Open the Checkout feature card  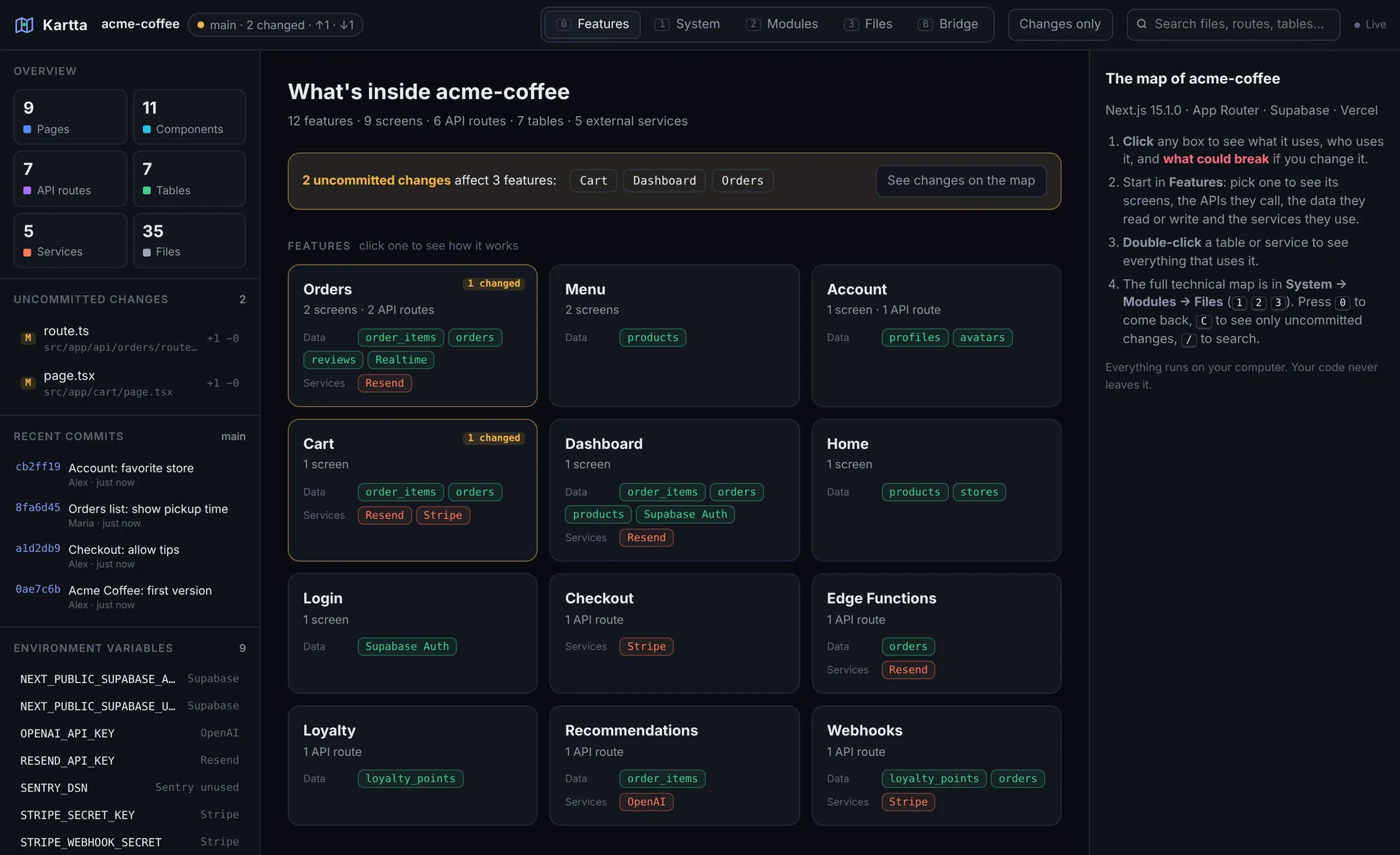tap(674, 633)
